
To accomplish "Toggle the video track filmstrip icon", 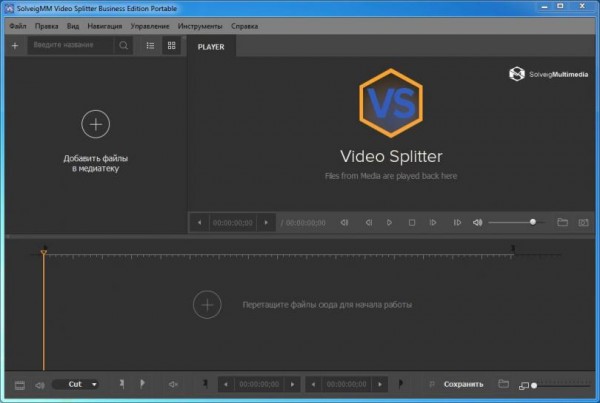I will (20, 385).
